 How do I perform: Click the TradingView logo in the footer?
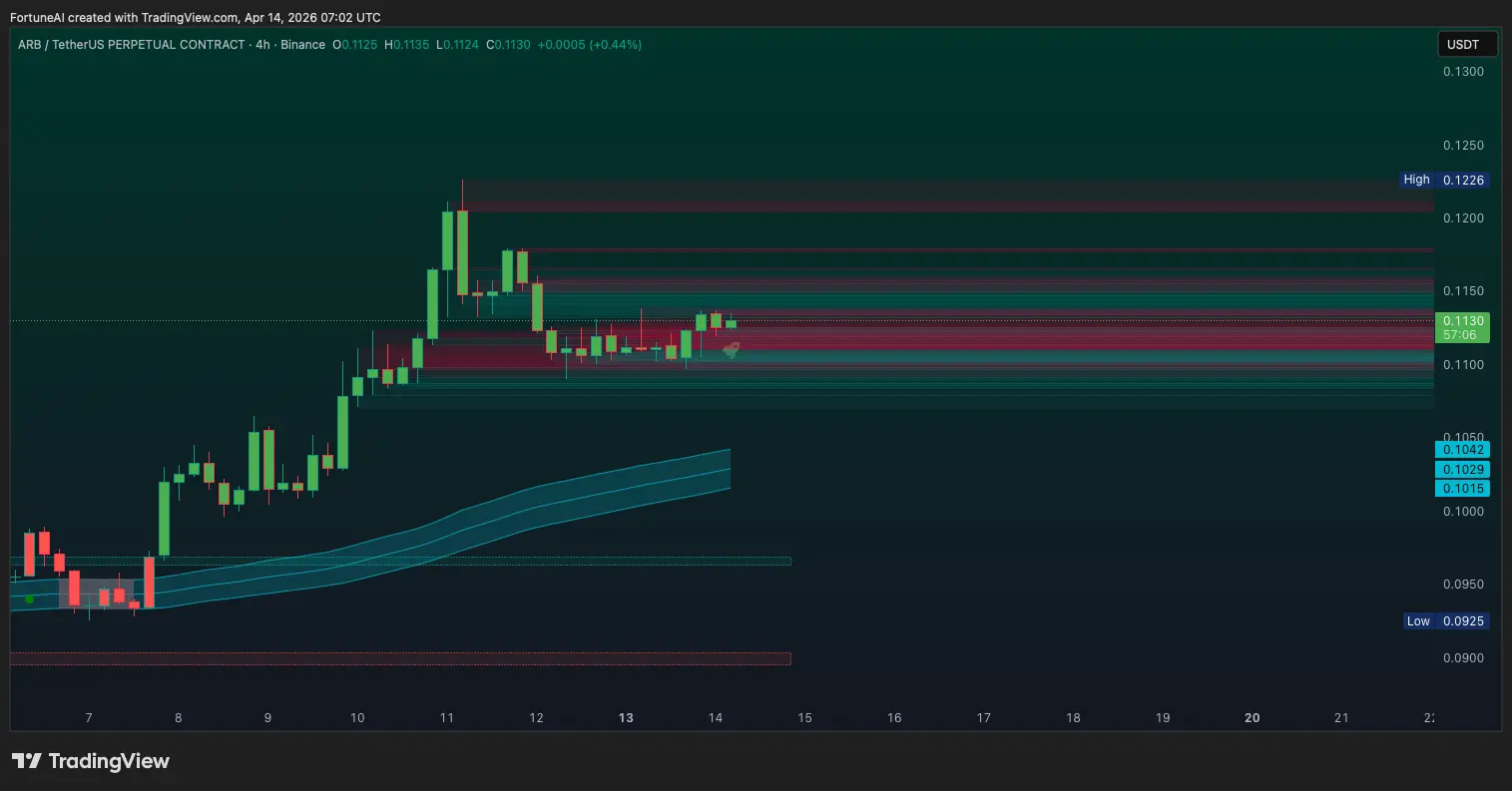coord(91,761)
